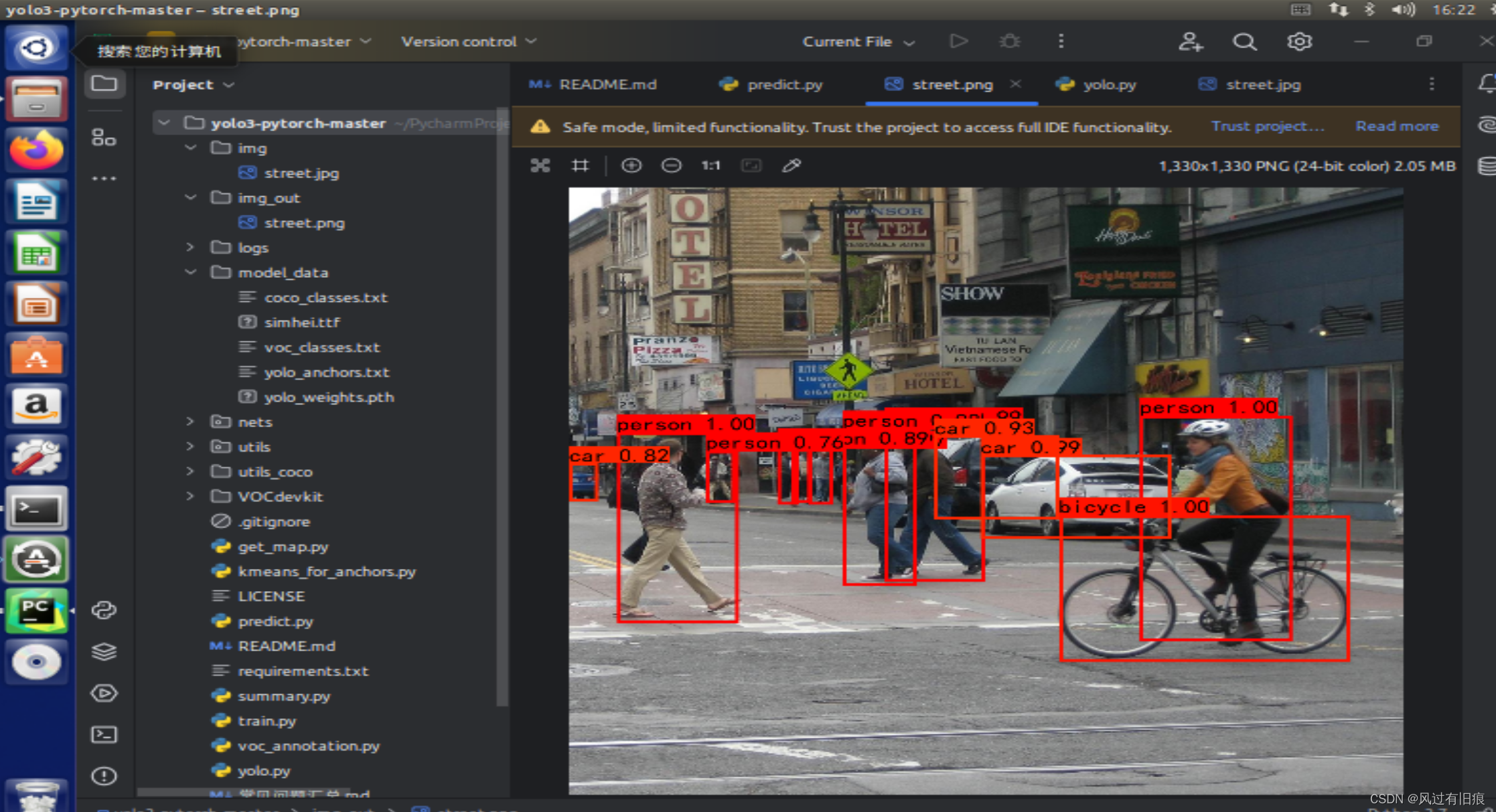The width and height of the screenshot is (1496, 812).
Task: Debug the current file
Action: 1010,42
